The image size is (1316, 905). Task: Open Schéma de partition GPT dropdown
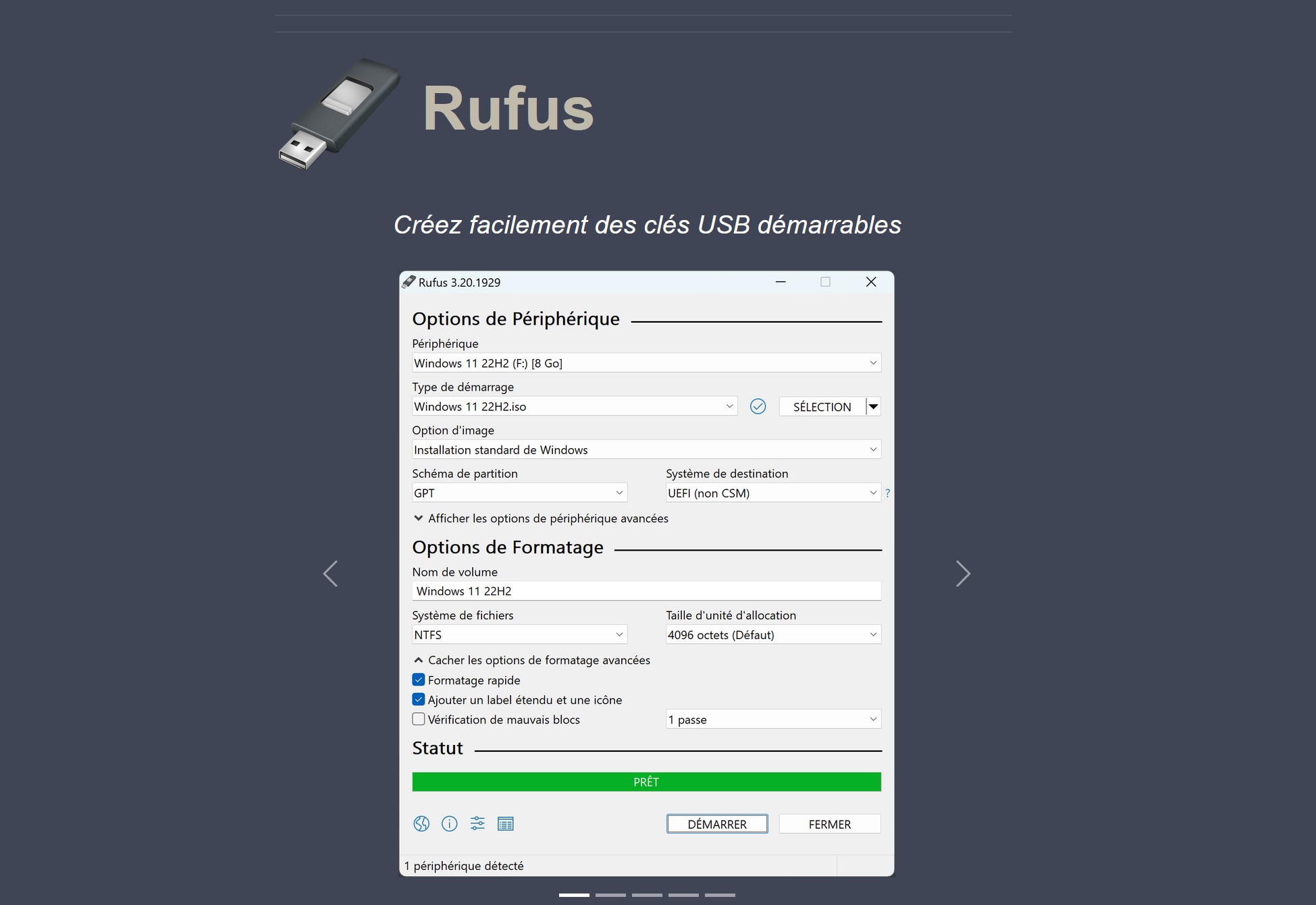(x=519, y=493)
